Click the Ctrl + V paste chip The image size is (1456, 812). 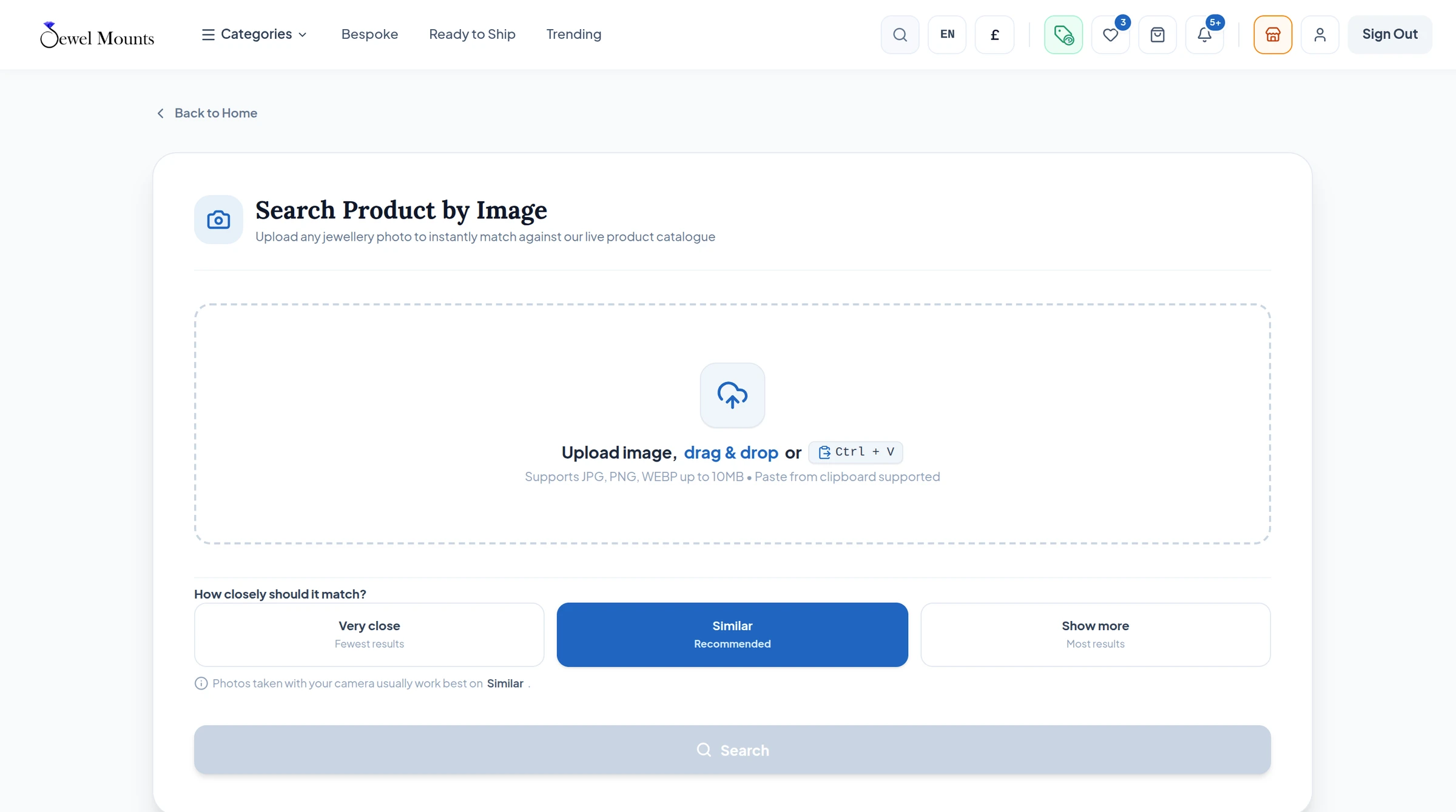click(x=855, y=452)
